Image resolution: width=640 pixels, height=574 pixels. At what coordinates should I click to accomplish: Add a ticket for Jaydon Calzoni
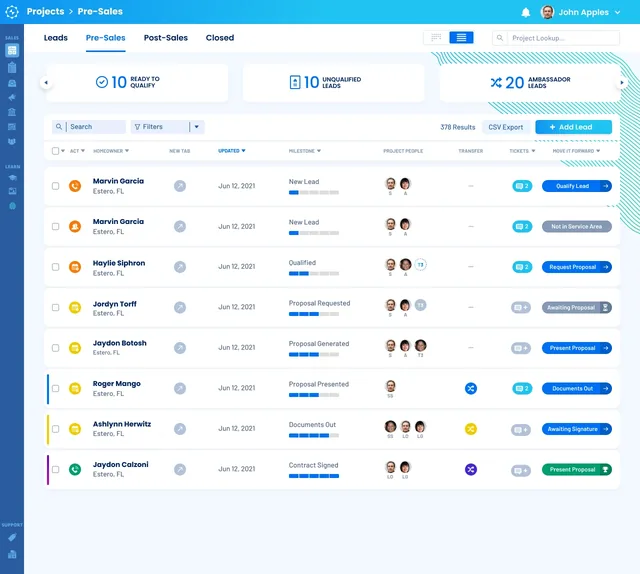[521, 471]
